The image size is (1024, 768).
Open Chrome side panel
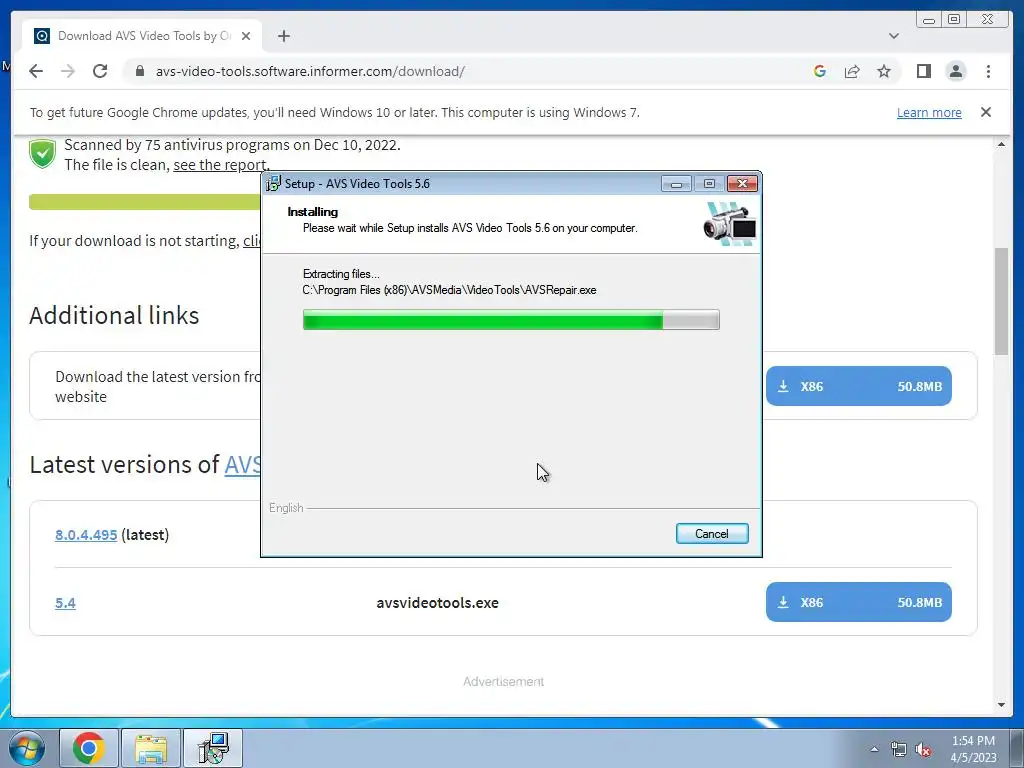[x=923, y=71]
